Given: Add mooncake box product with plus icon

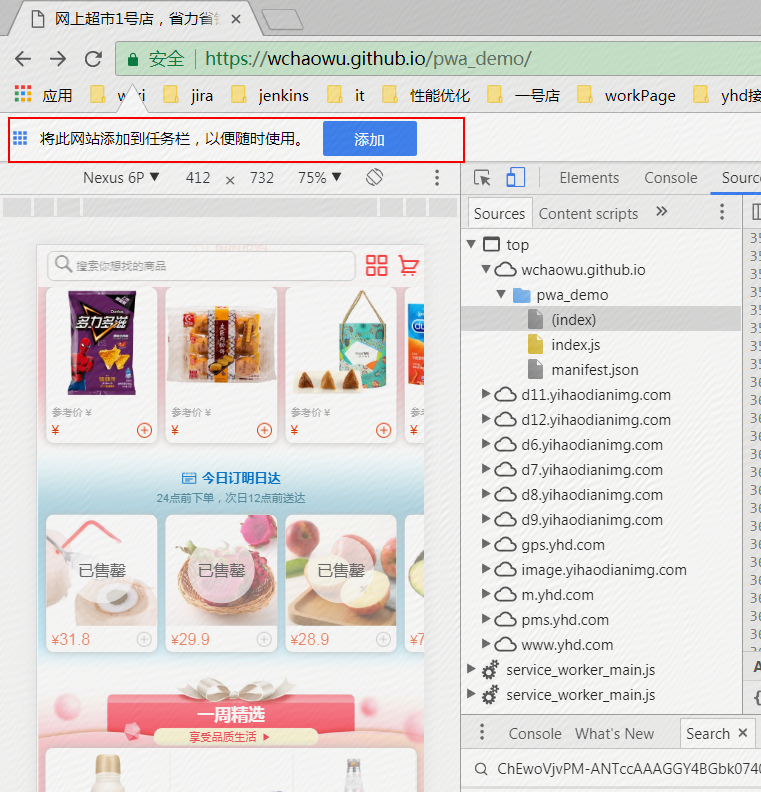Looking at the screenshot, I should (264, 430).
